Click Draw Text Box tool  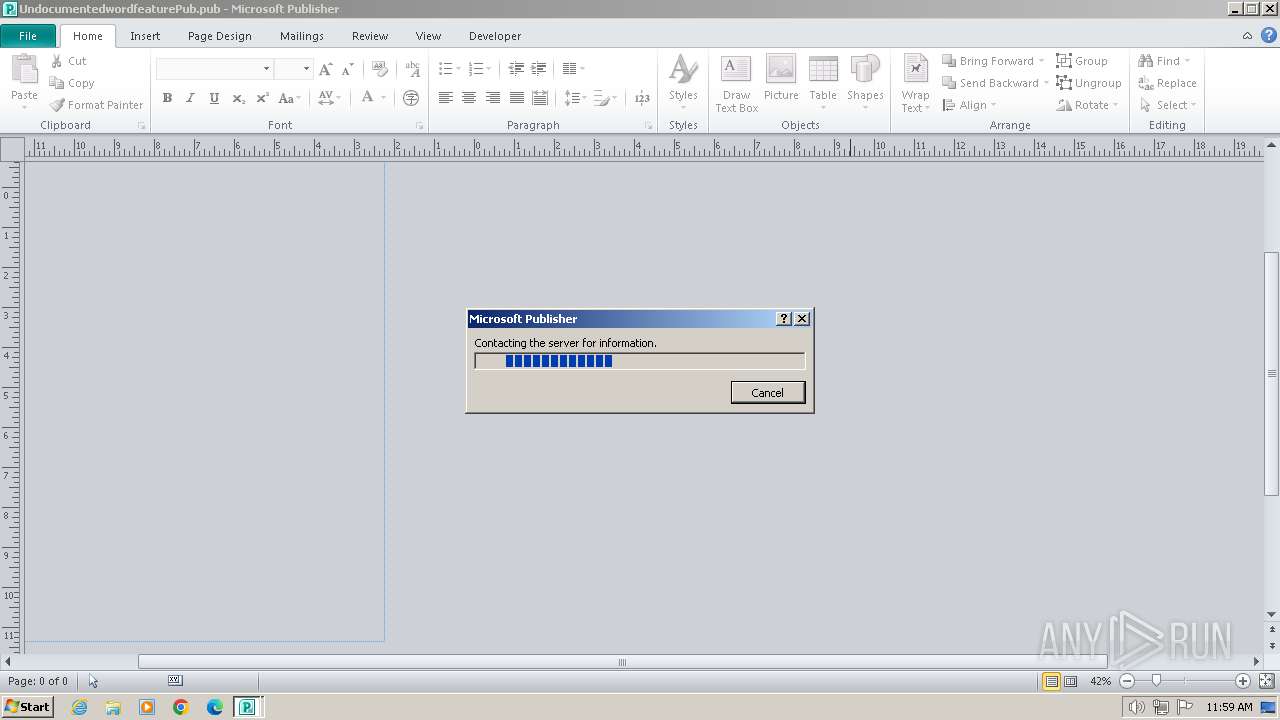tap(736, 83)
